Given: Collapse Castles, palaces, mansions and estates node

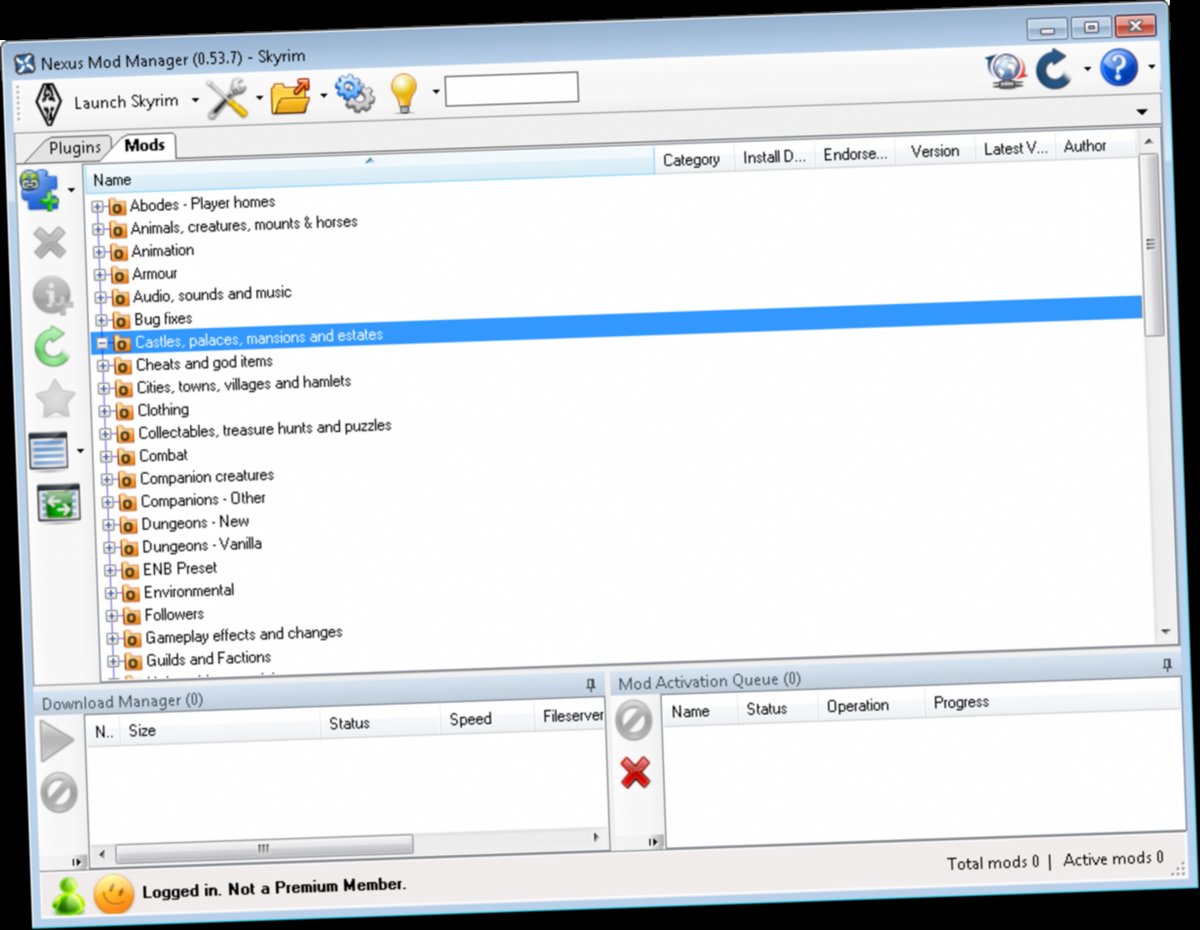Looking at the screenshot, I should (x=101, y=344).
